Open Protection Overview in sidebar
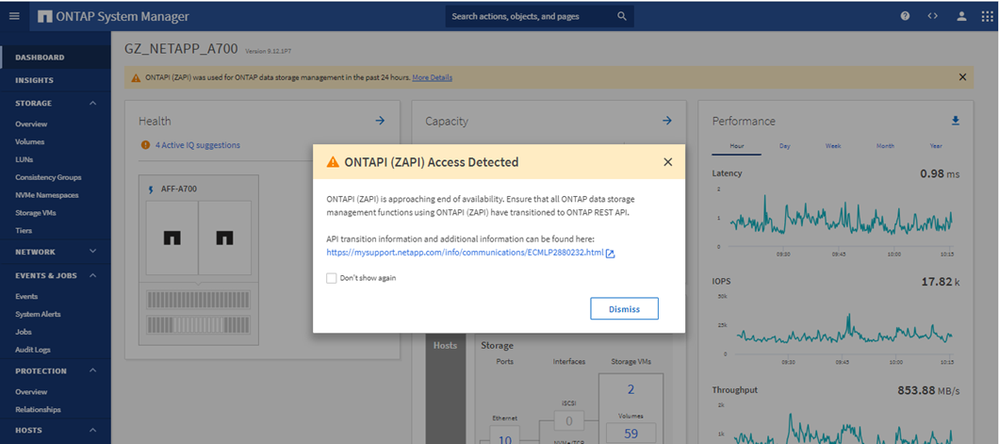The width and height of the screenshot is (999, 444). (31, 392)
